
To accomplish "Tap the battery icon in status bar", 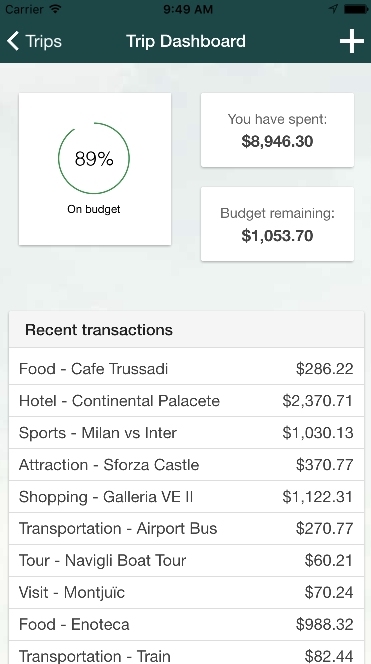I will click(x=356, y=9).
